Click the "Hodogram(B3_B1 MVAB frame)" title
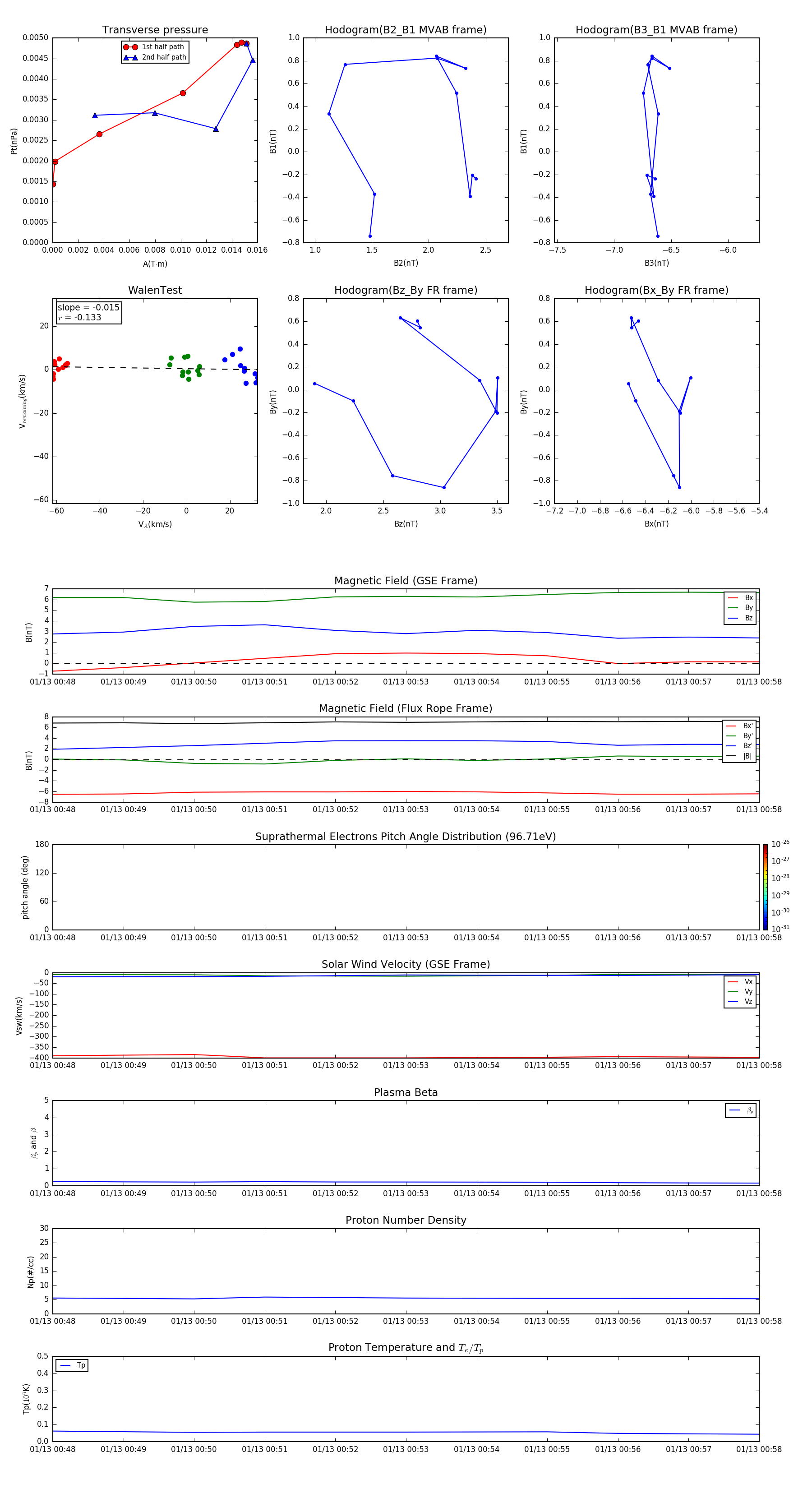The image size is (812, 1489). 656,30
